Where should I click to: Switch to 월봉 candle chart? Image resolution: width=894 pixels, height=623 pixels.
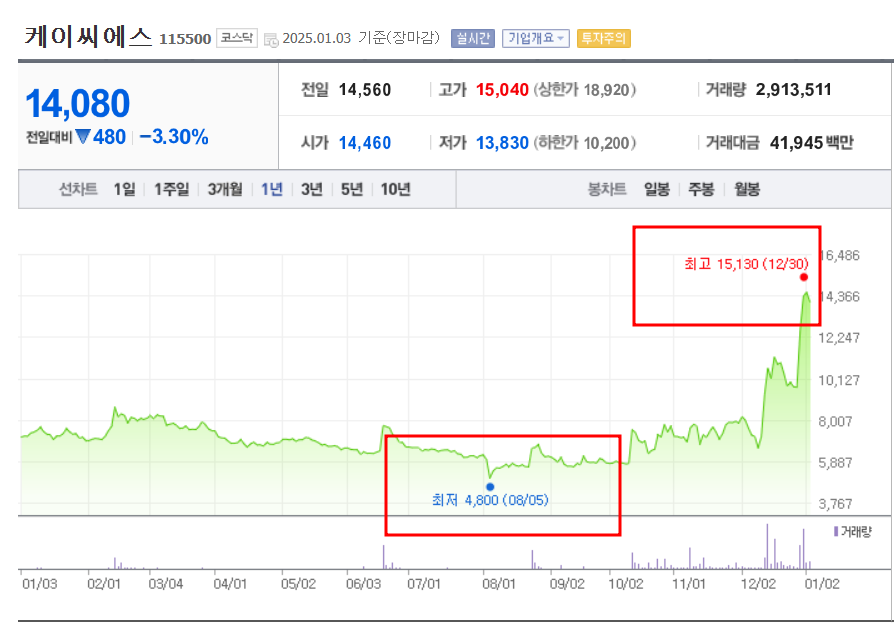(747, 189)
